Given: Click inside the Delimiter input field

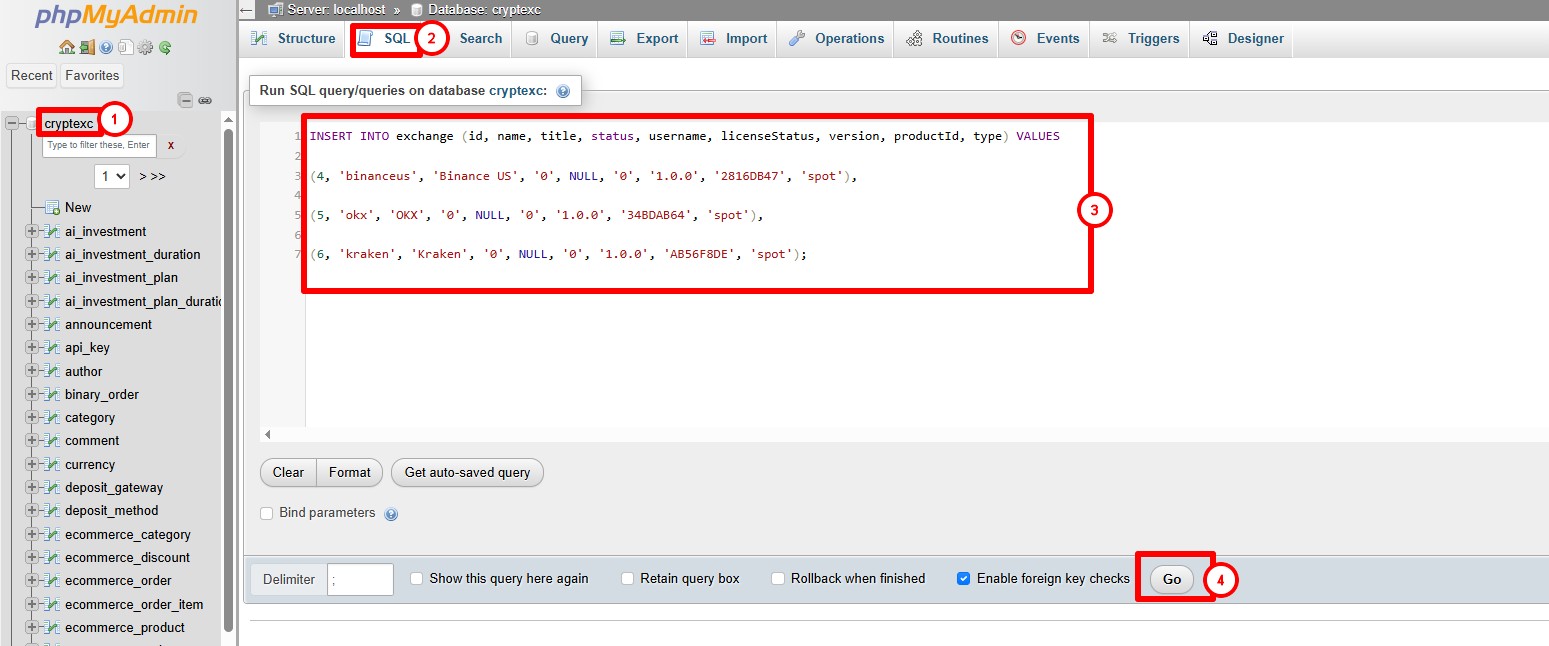Looking at the screenshot, I should tap(360, 579).
